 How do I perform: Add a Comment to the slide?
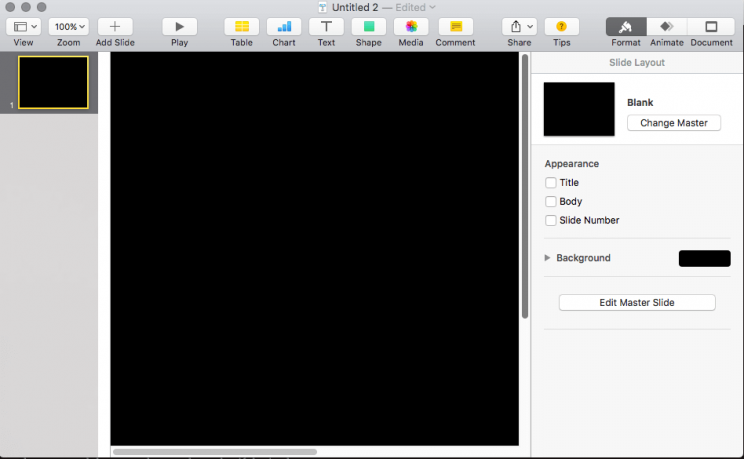tap(455, 27)
